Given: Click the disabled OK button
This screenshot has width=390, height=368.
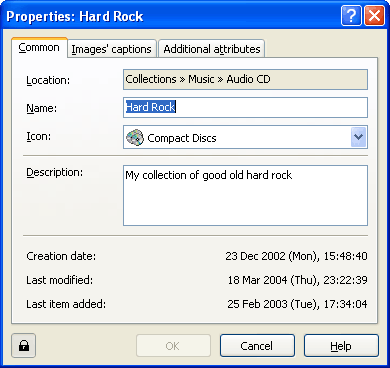Looking at the screenshot, I should click(x=173, y=346).
